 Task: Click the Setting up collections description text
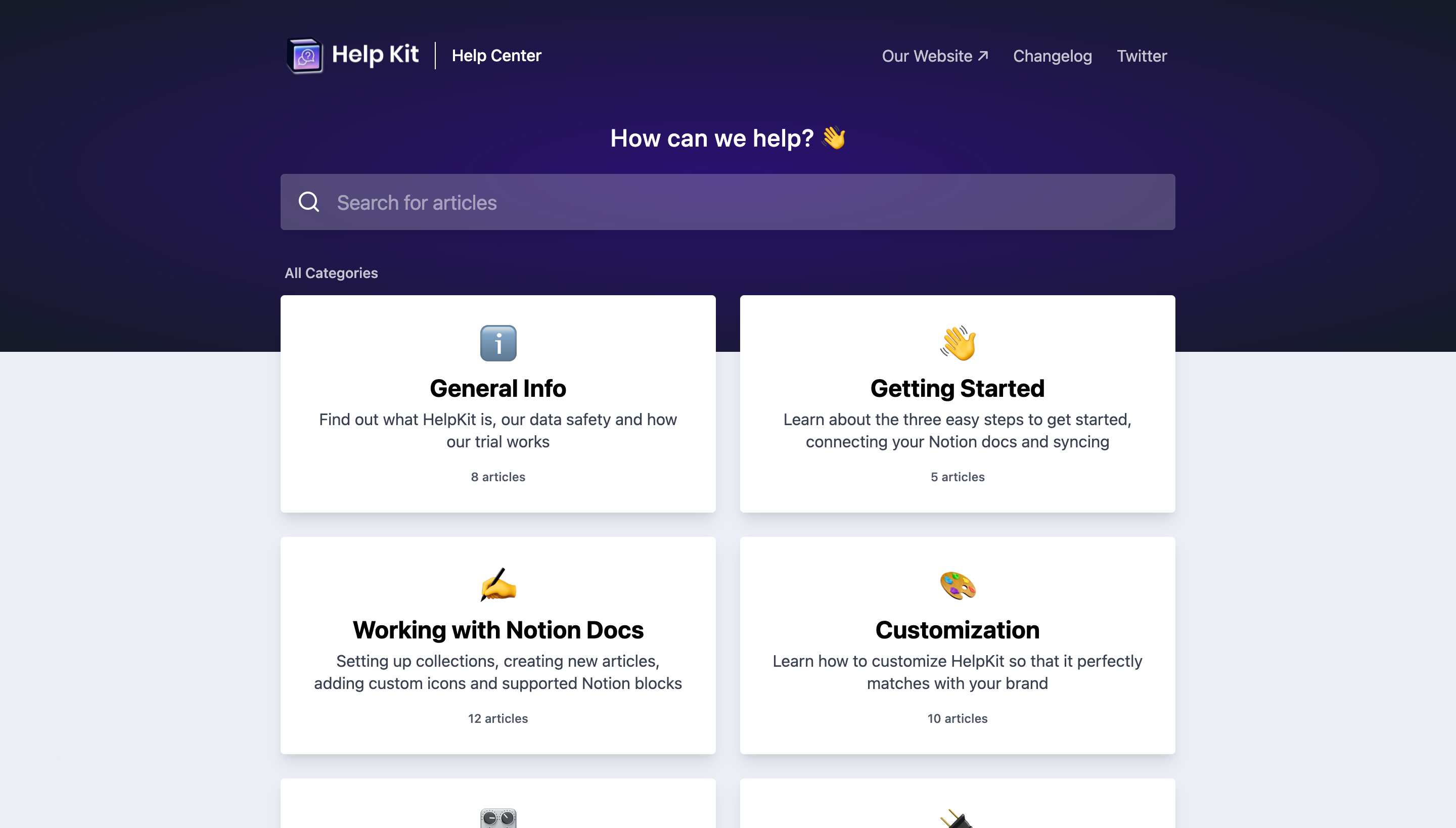click(497, 672)
